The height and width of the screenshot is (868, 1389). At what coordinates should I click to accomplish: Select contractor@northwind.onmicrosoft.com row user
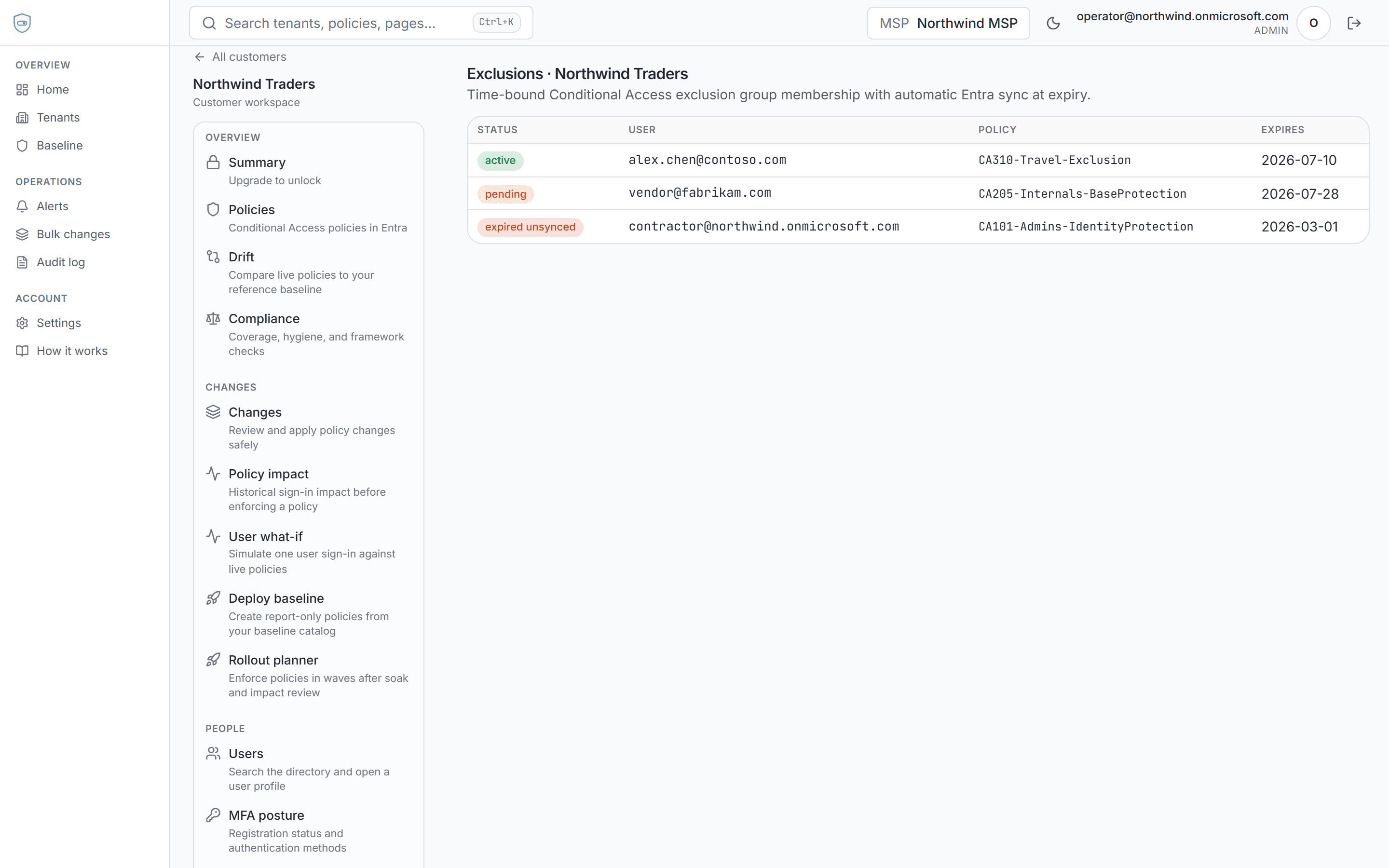point(763,227)
